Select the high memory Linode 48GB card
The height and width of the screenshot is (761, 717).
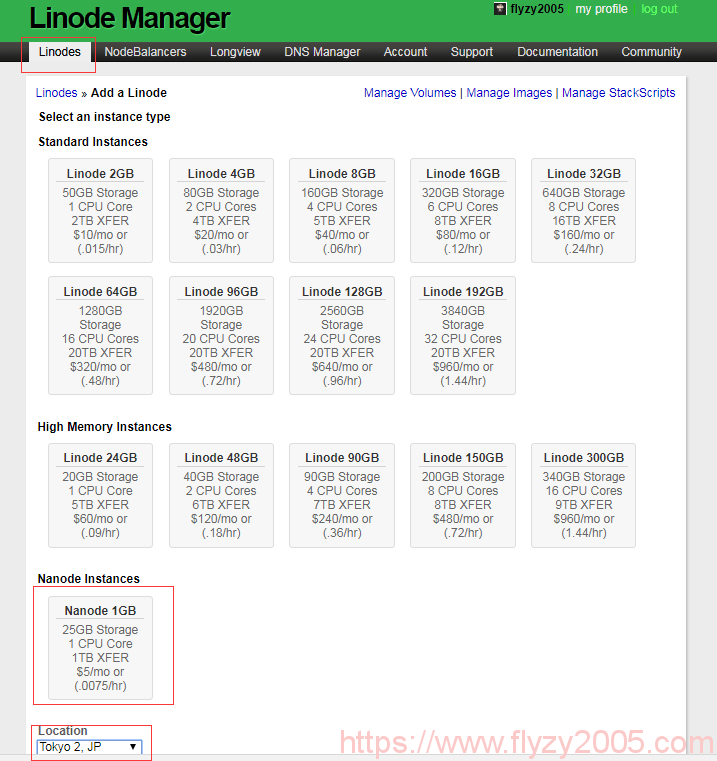221,496
